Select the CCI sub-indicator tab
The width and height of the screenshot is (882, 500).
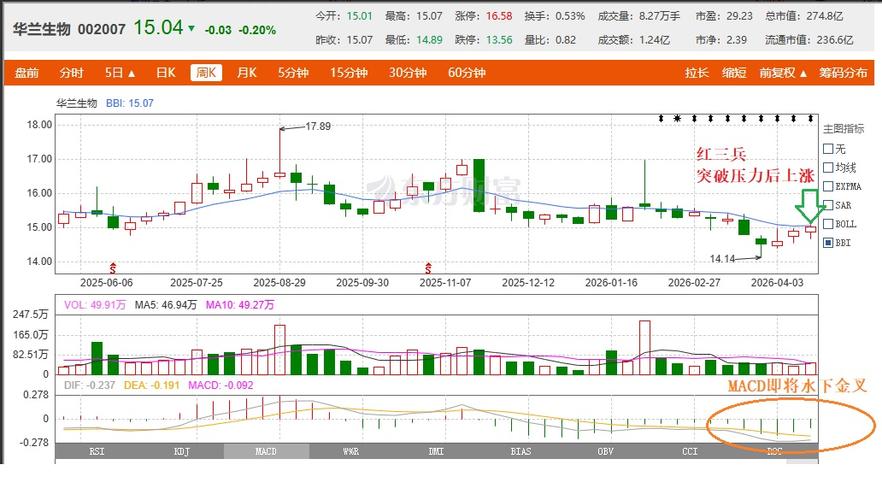pos(690,451)
